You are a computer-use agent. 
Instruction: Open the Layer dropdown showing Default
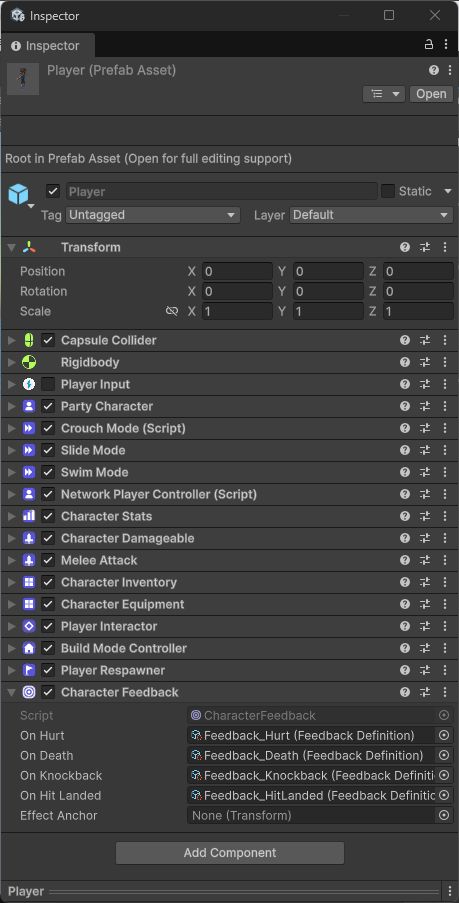click(371, 215)
